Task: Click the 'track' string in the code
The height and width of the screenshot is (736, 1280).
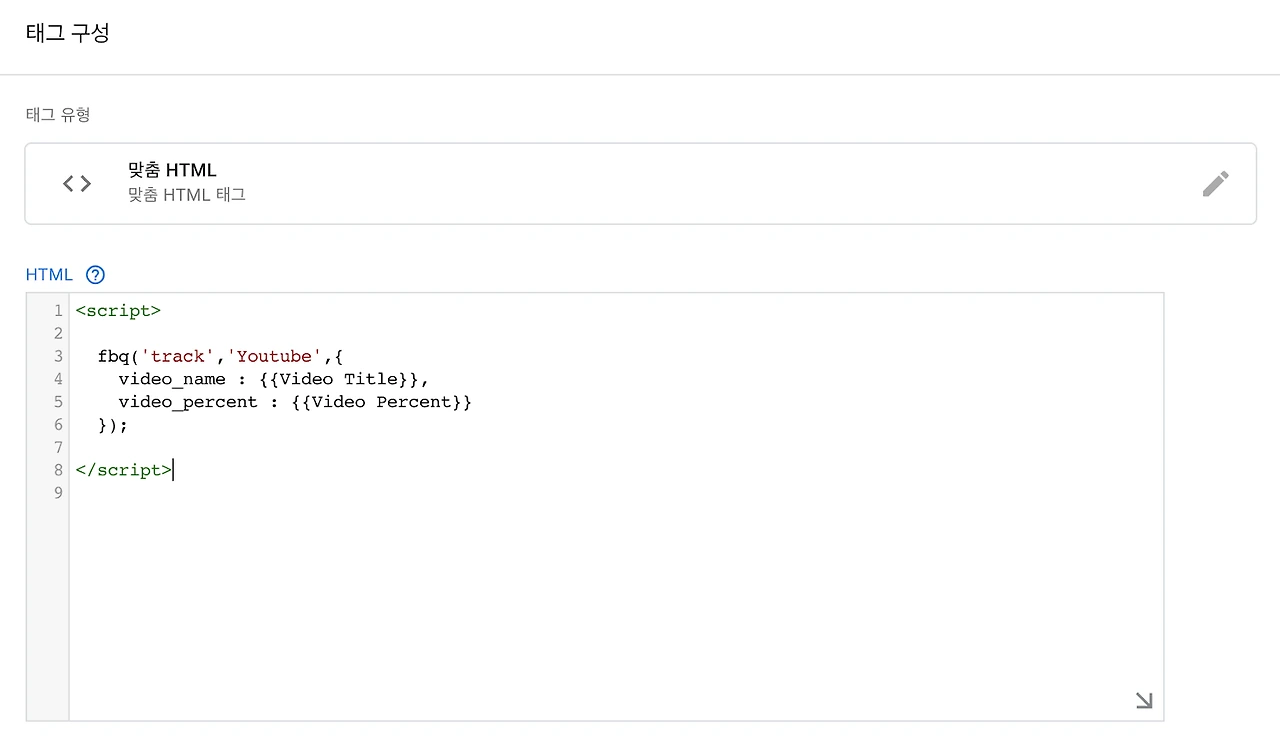Action: [178, 357]
